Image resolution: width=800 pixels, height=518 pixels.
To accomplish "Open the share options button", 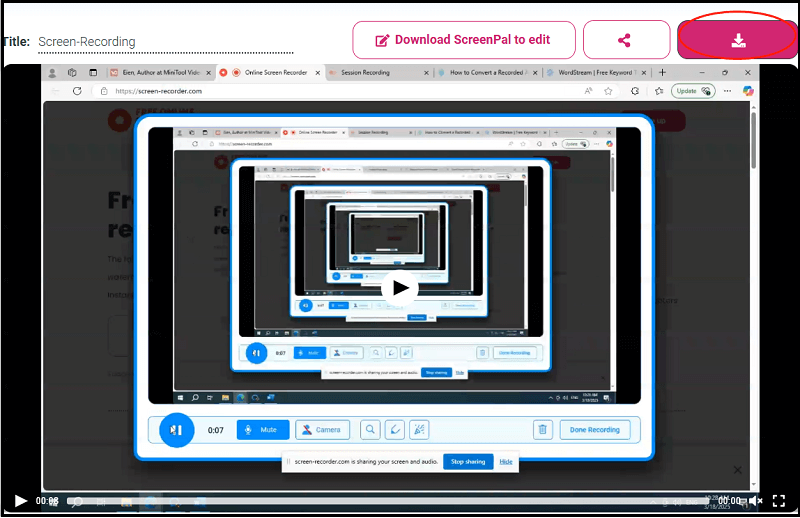I will pyautogui.click(x=626, y=40).
